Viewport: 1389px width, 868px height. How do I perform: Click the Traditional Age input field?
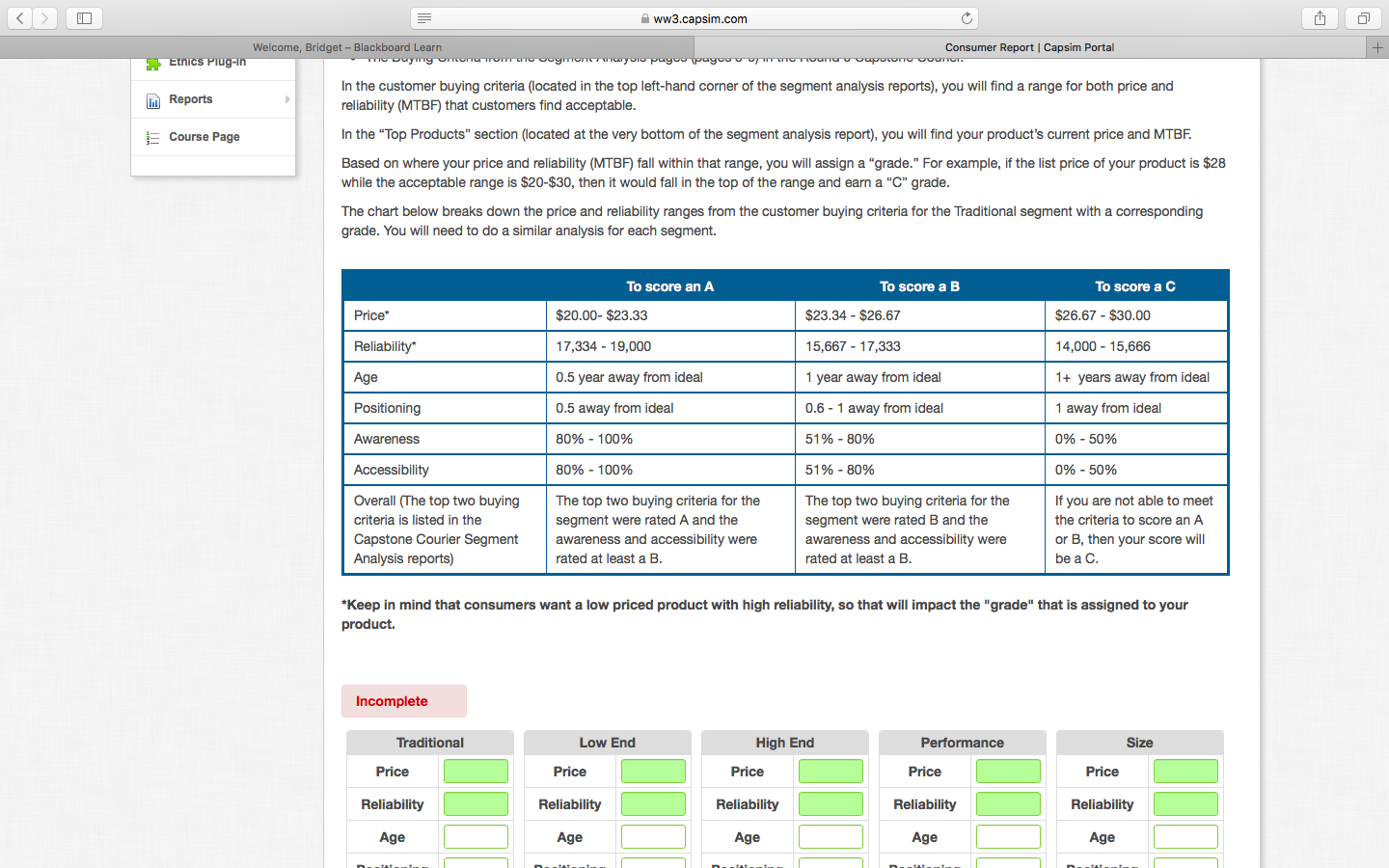point(476,837)
